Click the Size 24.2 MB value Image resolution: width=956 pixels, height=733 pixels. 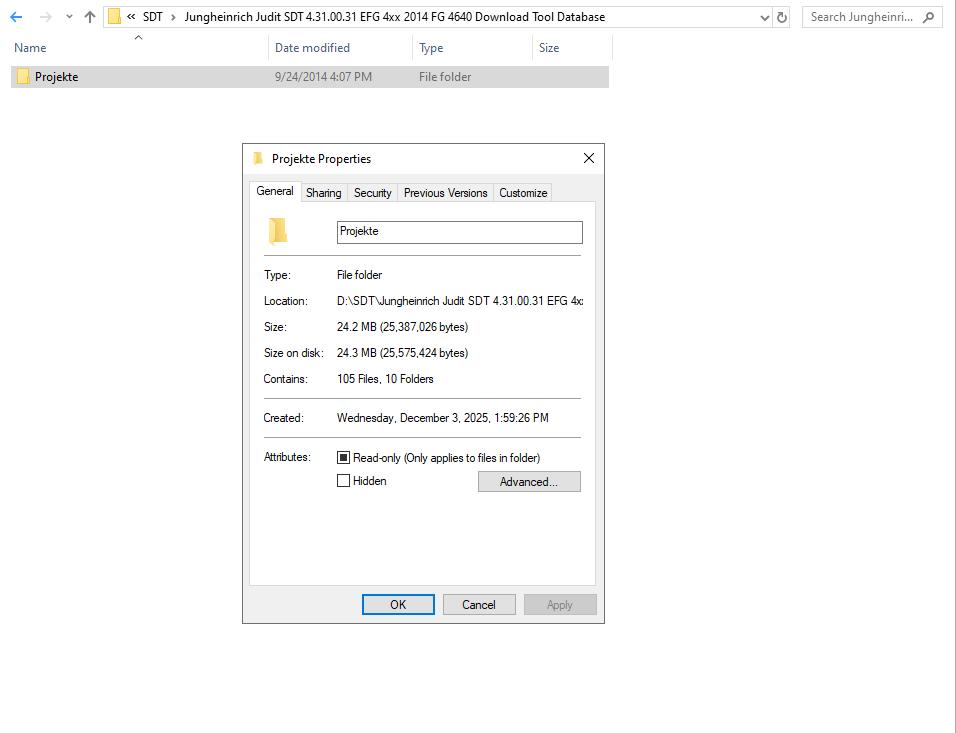point(402,327)
